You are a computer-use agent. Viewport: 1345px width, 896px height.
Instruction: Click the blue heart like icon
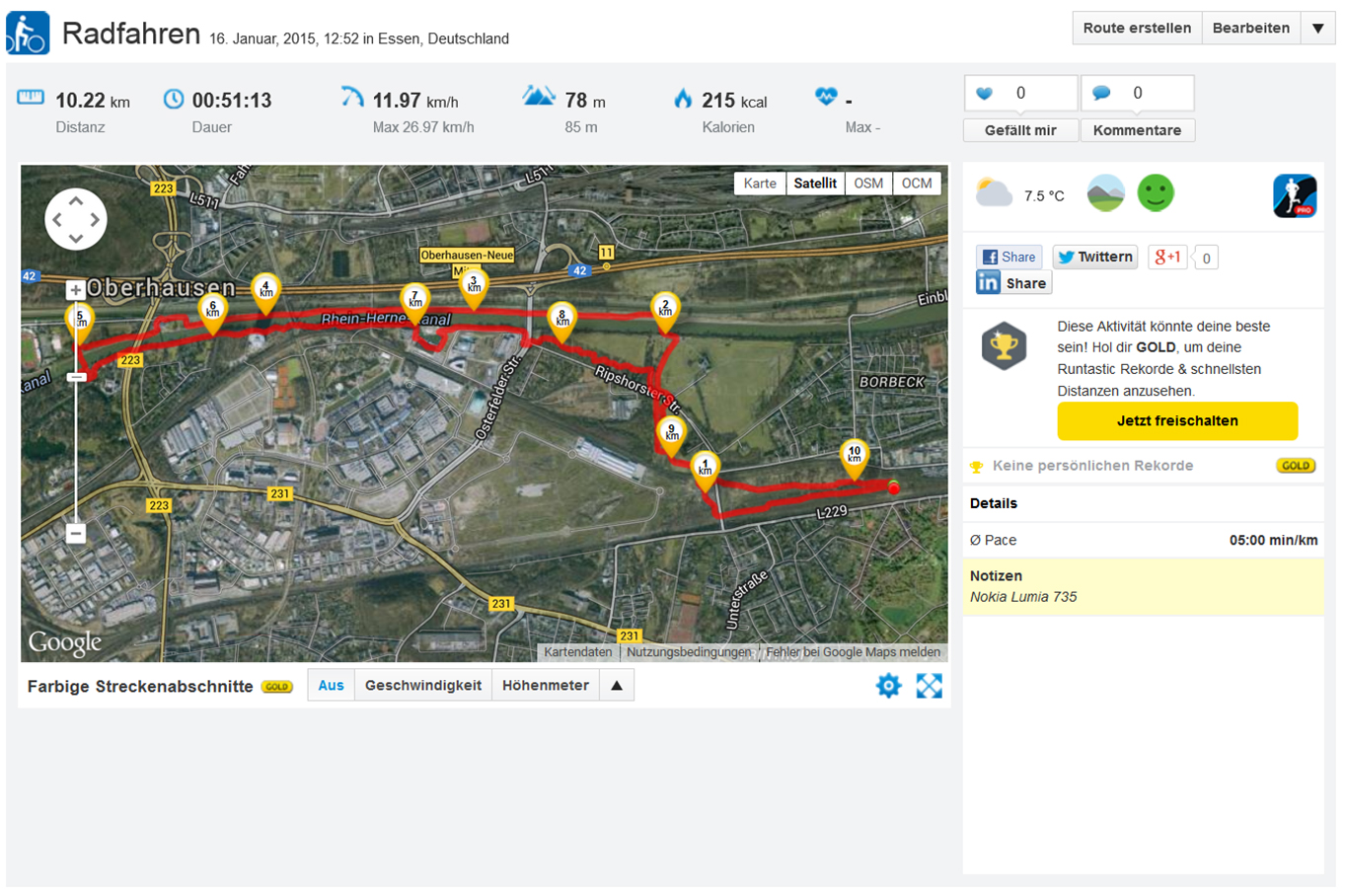(x=984, y=94)
